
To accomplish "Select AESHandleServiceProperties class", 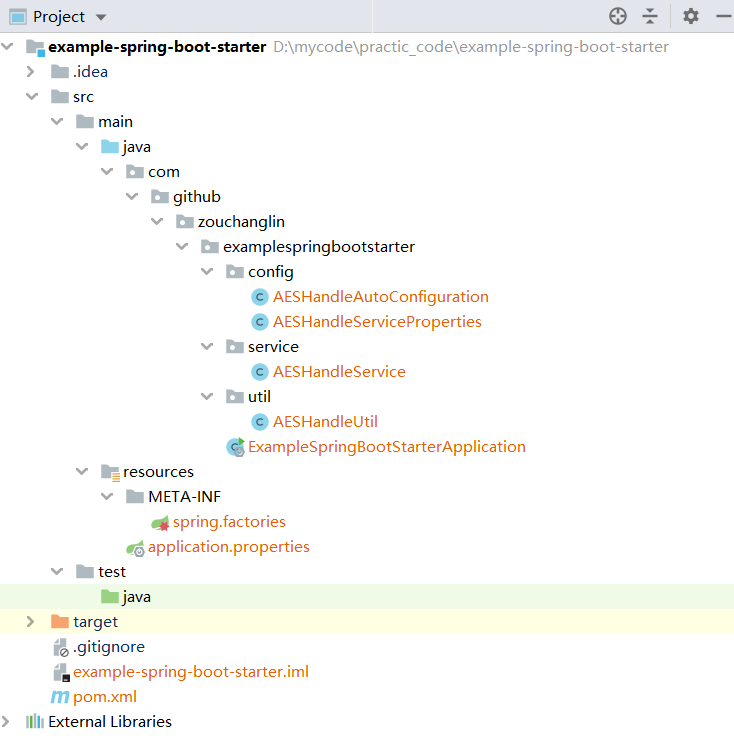I will point(377,322).
